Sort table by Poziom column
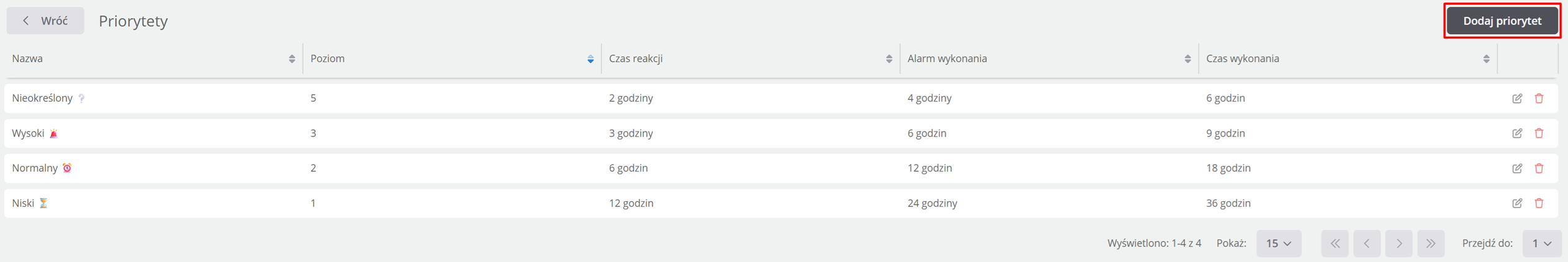This screenshot has height=262, width=1568. pos(590,59)
